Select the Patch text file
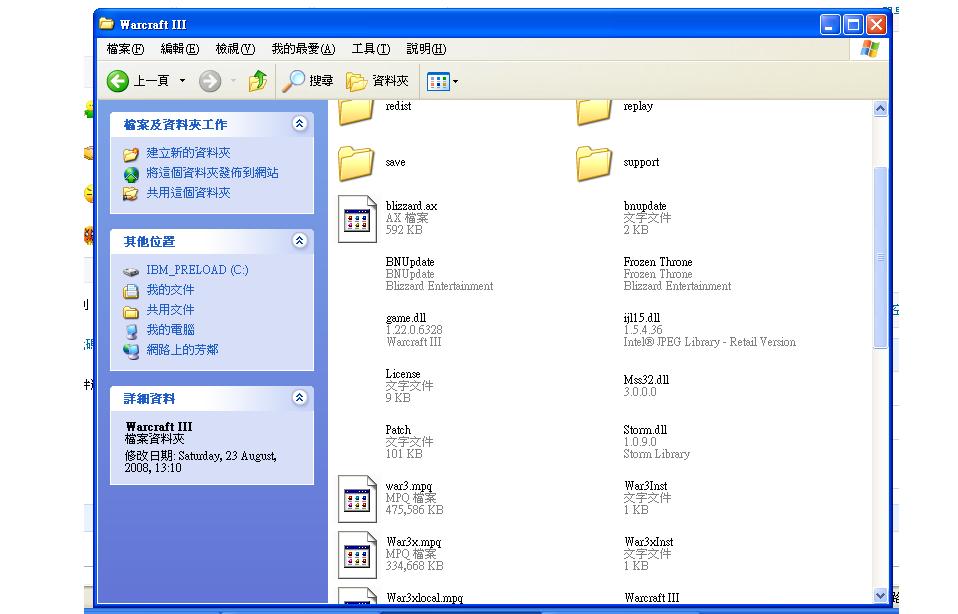This screenshot has height=614, width=958. click(x=409, y=442)
